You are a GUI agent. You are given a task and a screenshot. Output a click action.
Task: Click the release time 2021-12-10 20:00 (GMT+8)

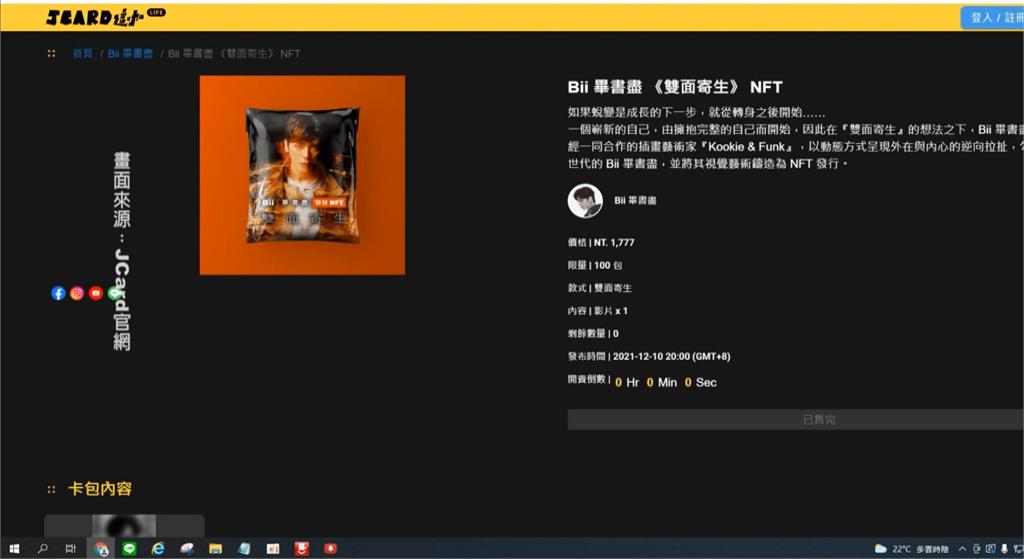click(671, 357)
